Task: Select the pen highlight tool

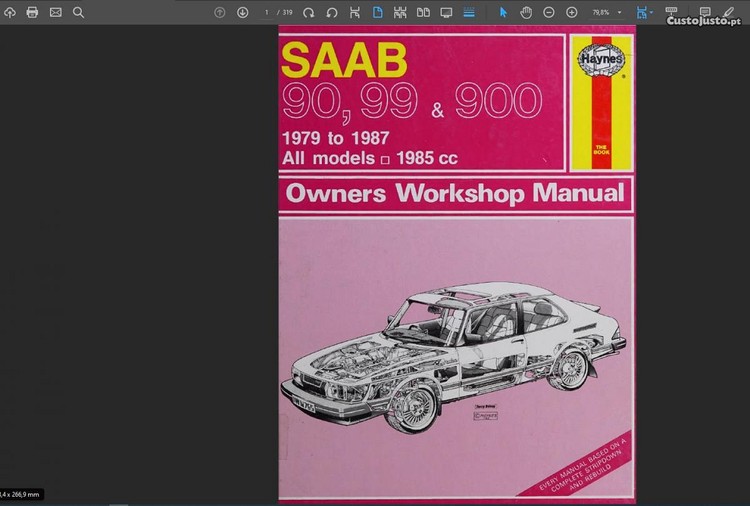Action: (729, 12)
